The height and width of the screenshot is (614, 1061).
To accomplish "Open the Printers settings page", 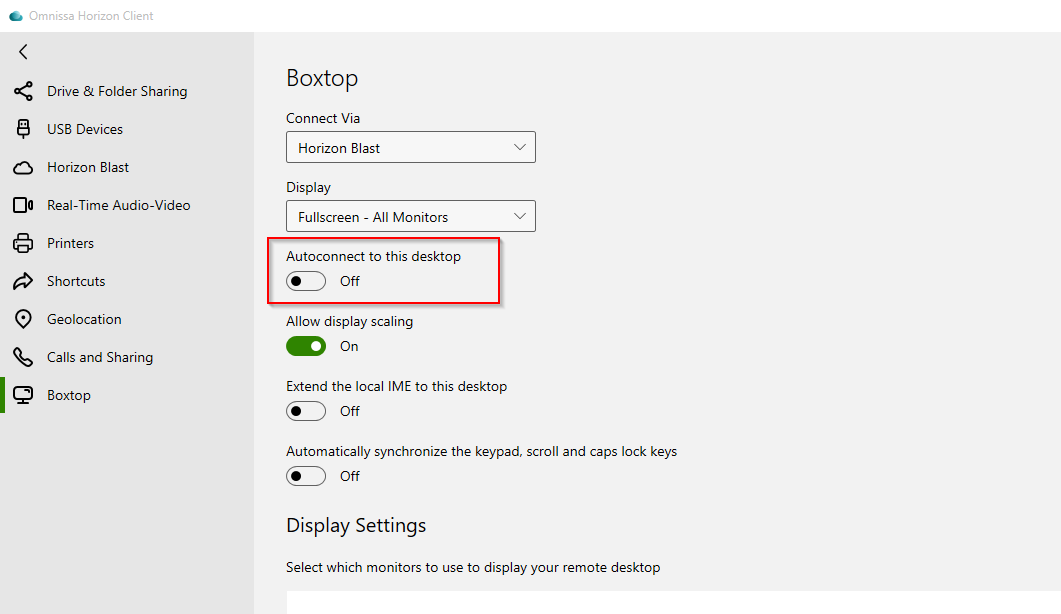I will coord(127,243).
